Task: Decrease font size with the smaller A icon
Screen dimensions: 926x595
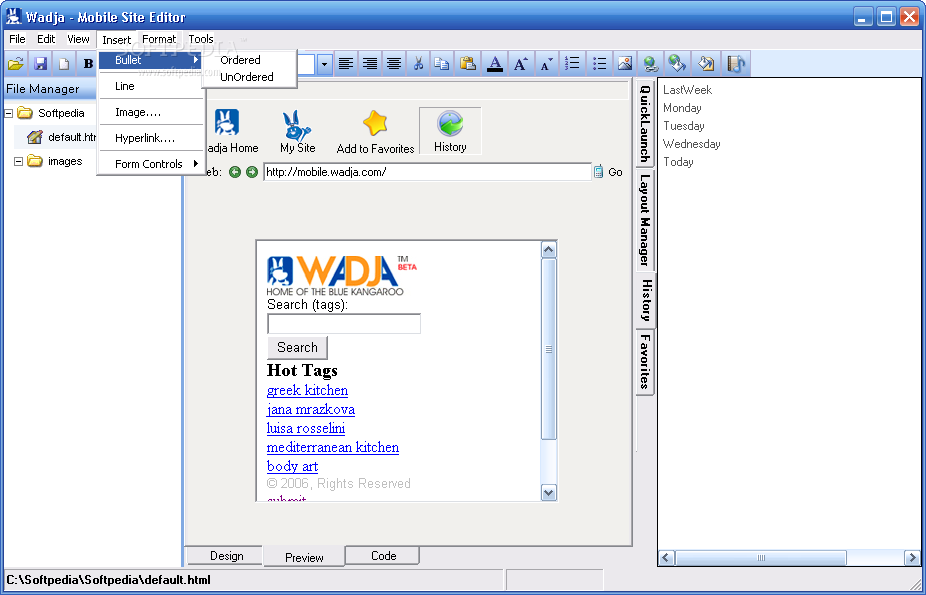Action: (x=546, y=63)
